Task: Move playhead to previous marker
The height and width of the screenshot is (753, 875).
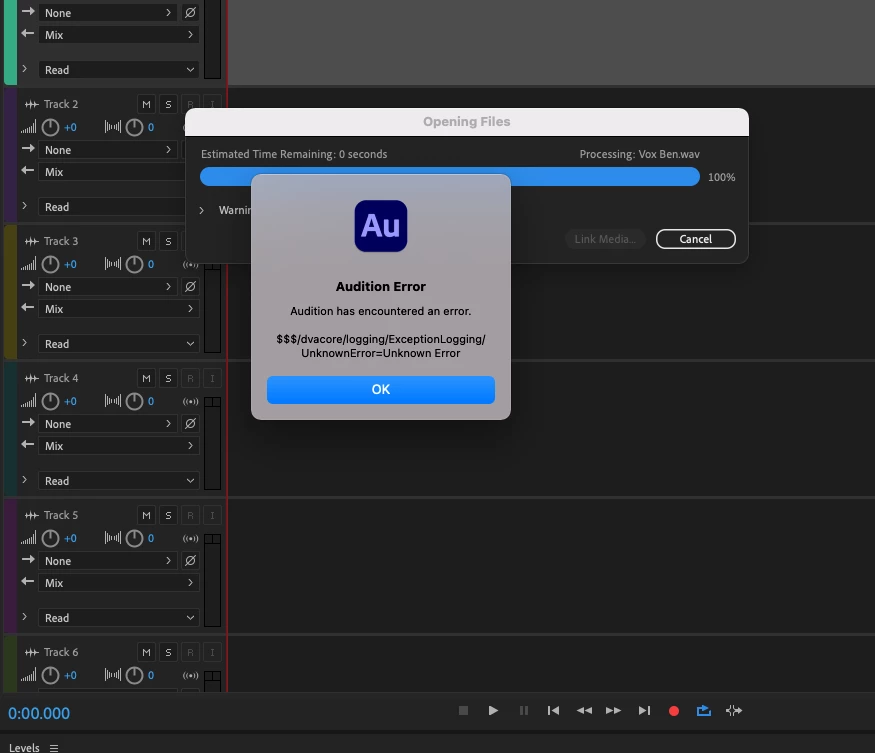Action: click(x=553, y=711)
